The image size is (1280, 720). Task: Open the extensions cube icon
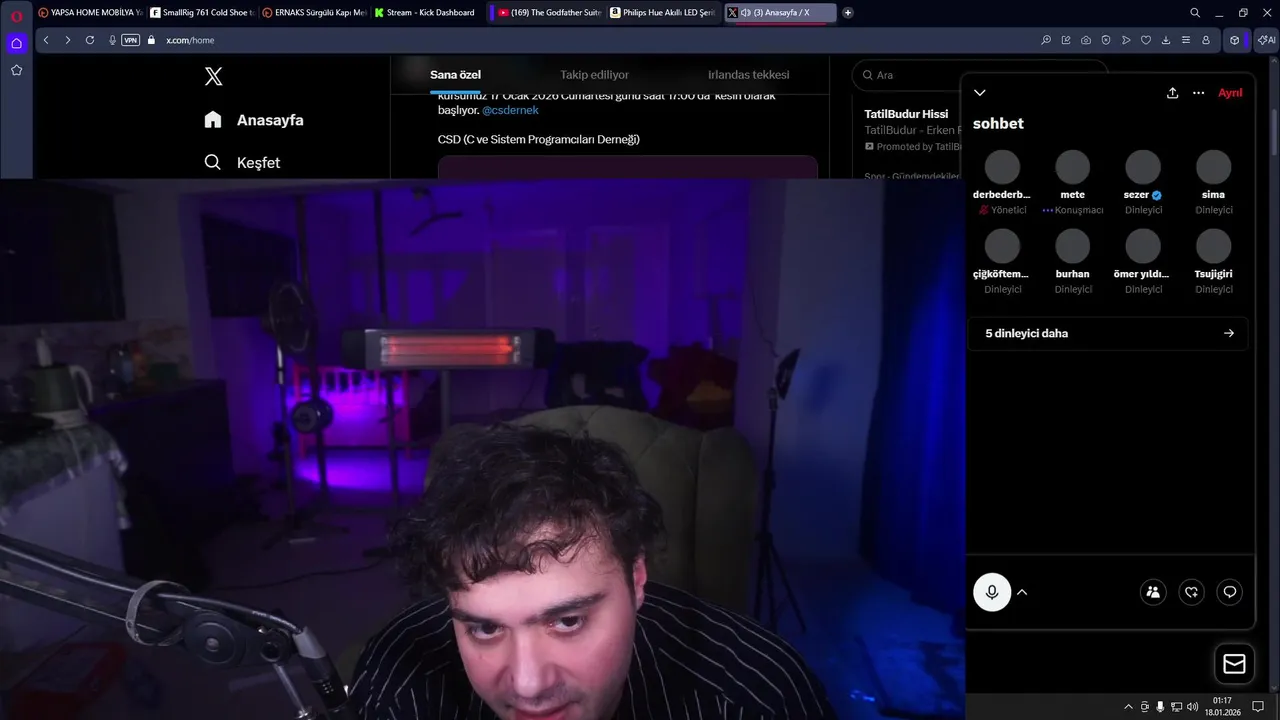[1235, 40]
